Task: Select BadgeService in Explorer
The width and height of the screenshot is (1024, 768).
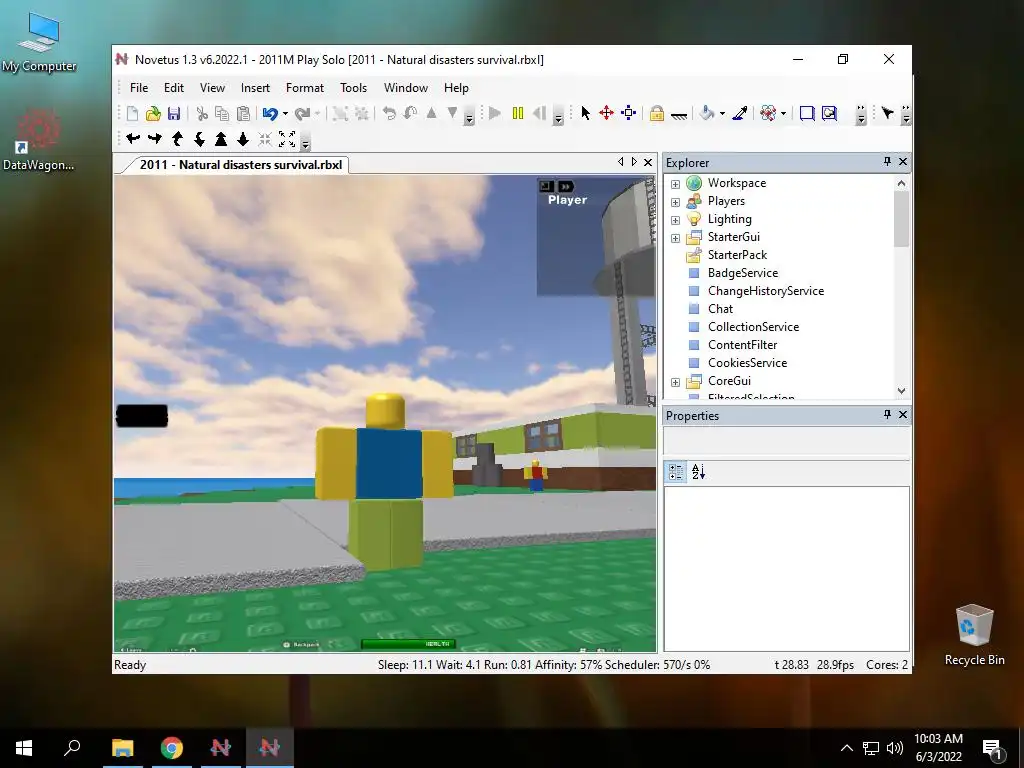Action: point(743,273)
